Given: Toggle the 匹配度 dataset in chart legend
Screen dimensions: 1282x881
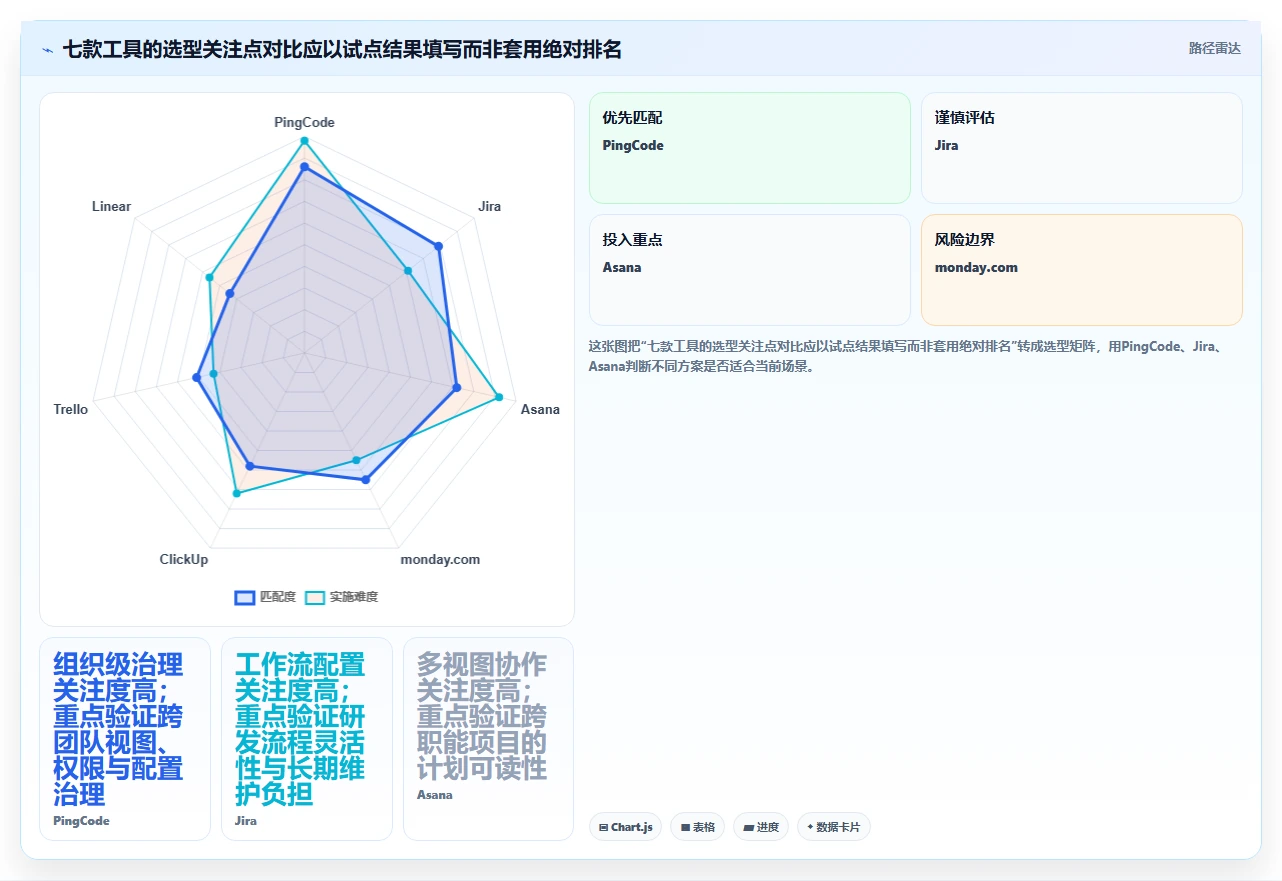Looking at the screenshot, I should click(x=265, y=597).
